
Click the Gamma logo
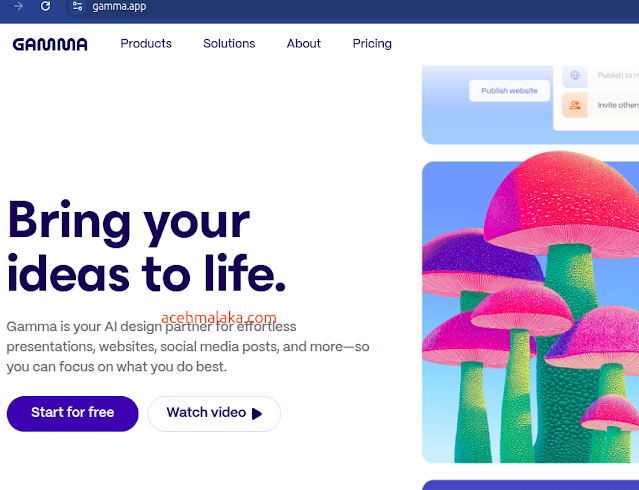(x=50, y=44)
